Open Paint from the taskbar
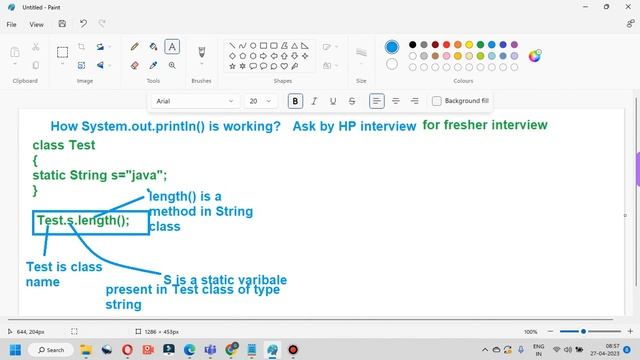The image size is (640, 360). coord(272,350)
